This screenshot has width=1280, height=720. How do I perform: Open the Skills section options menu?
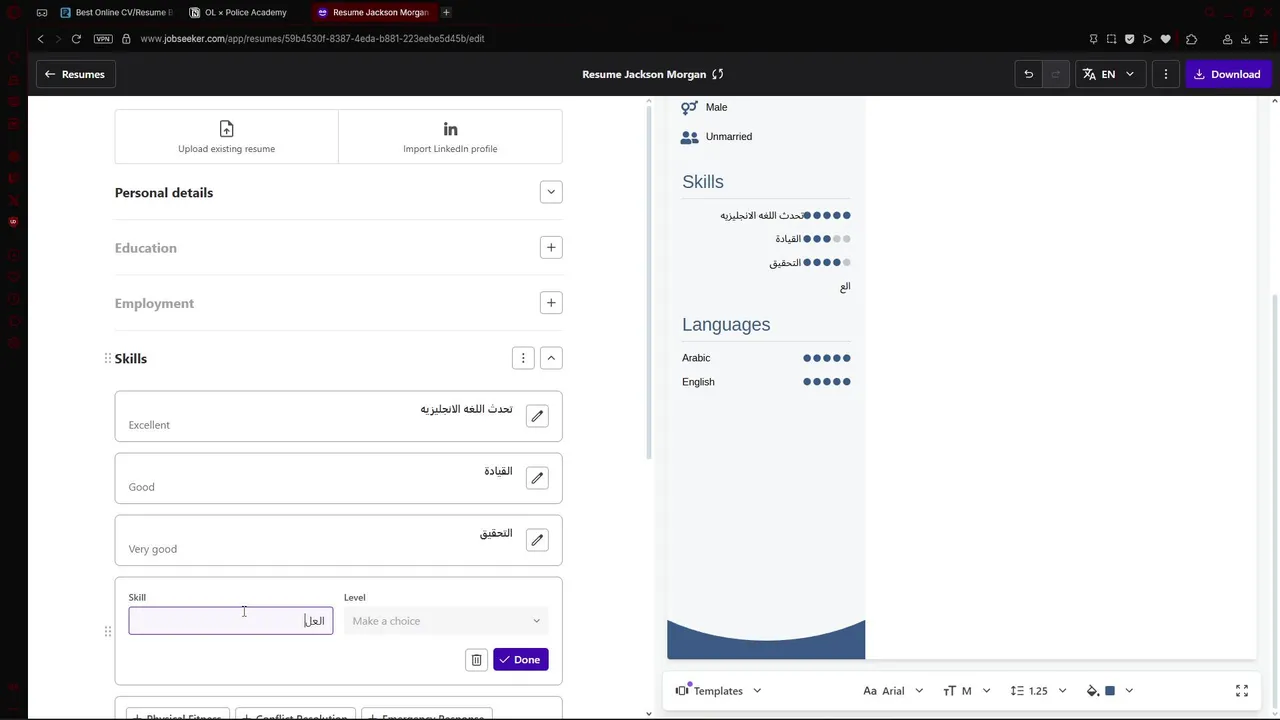[x=523, y=358]
